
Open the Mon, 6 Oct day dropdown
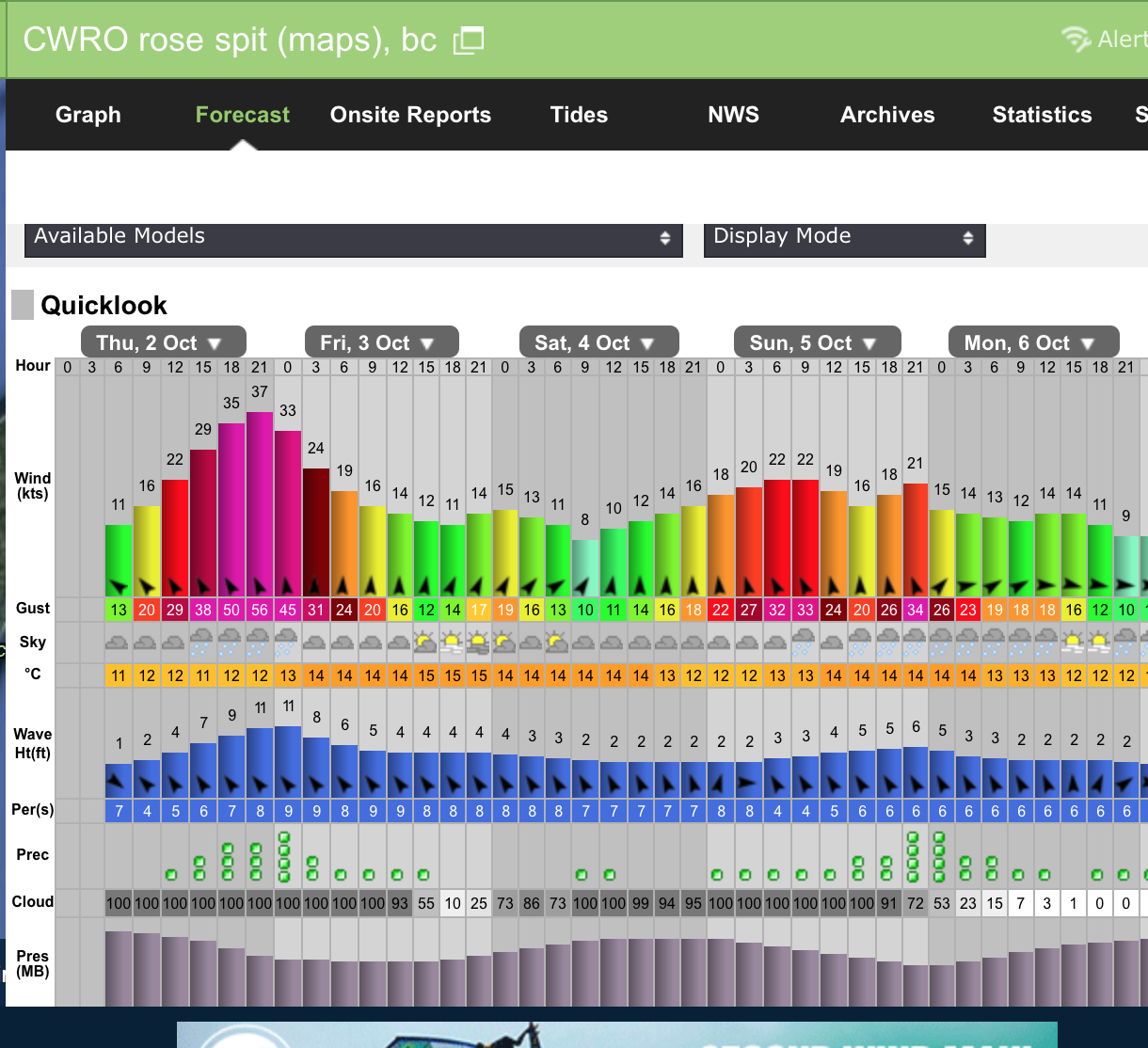pyautogui.click(x=1033, y=341)
